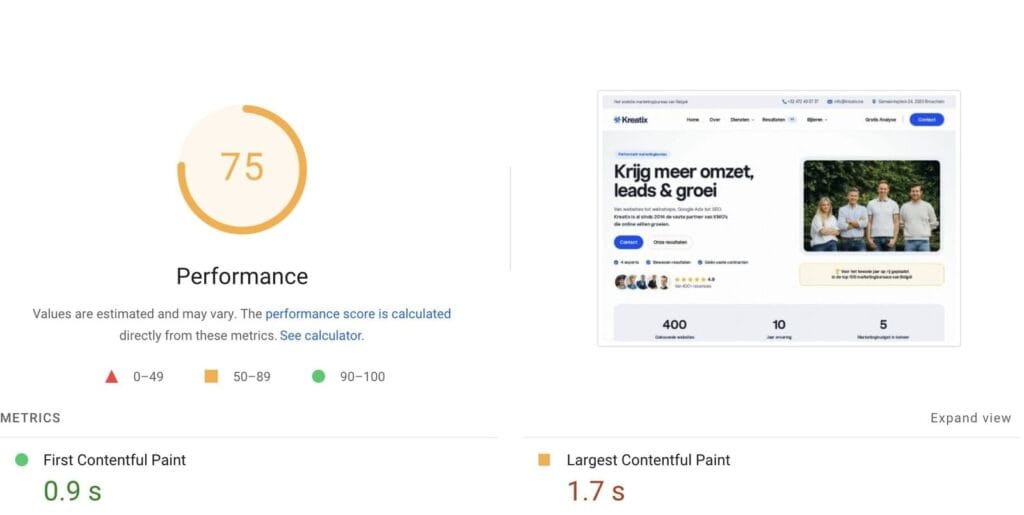This screenshot has height=515, width=1024.
Task: Click the Bijleren menu in the preview navigation
Action: click(817, 120)
